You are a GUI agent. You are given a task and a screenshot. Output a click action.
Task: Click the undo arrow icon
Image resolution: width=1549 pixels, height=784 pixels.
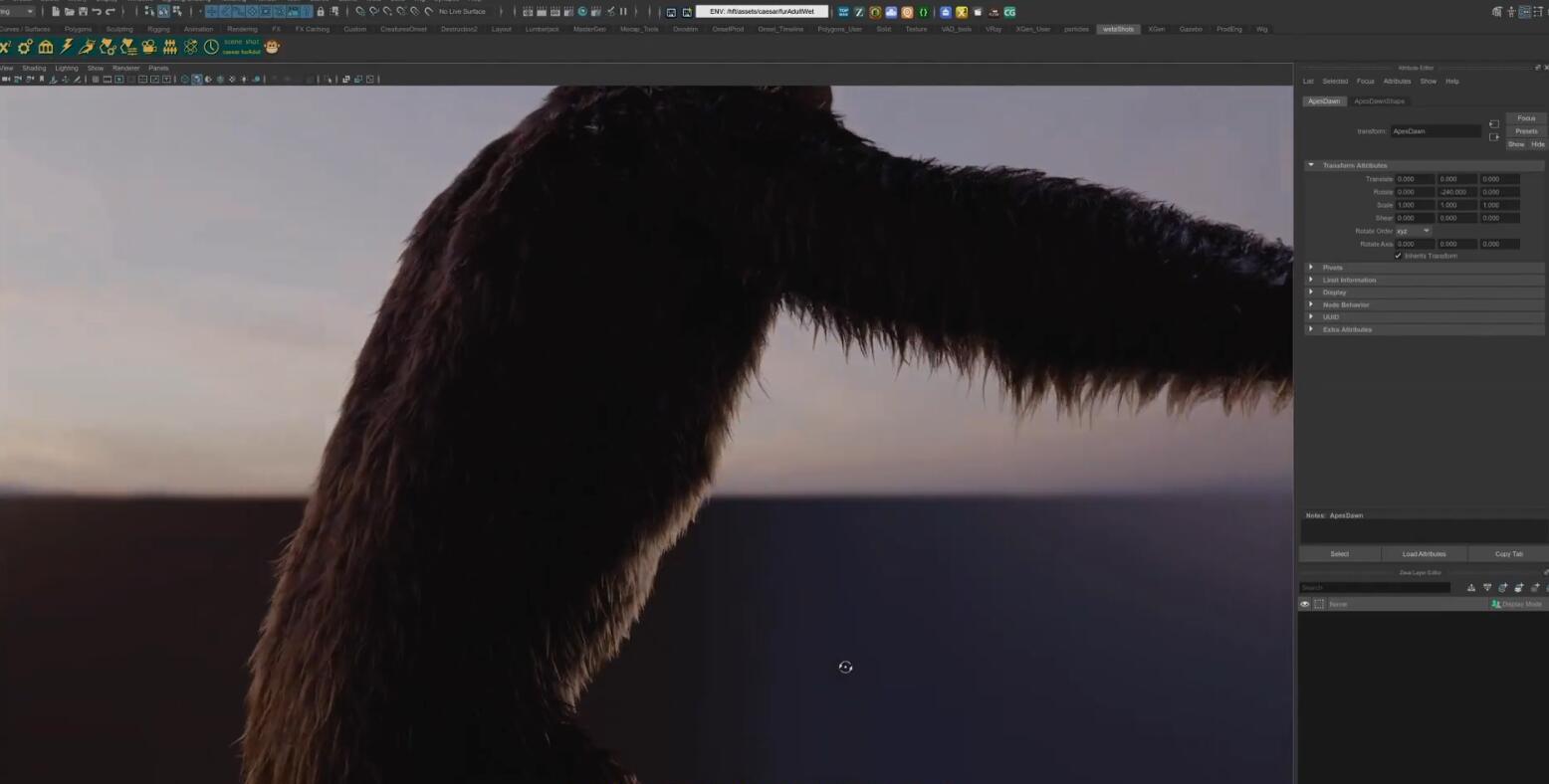pos(97,12)
